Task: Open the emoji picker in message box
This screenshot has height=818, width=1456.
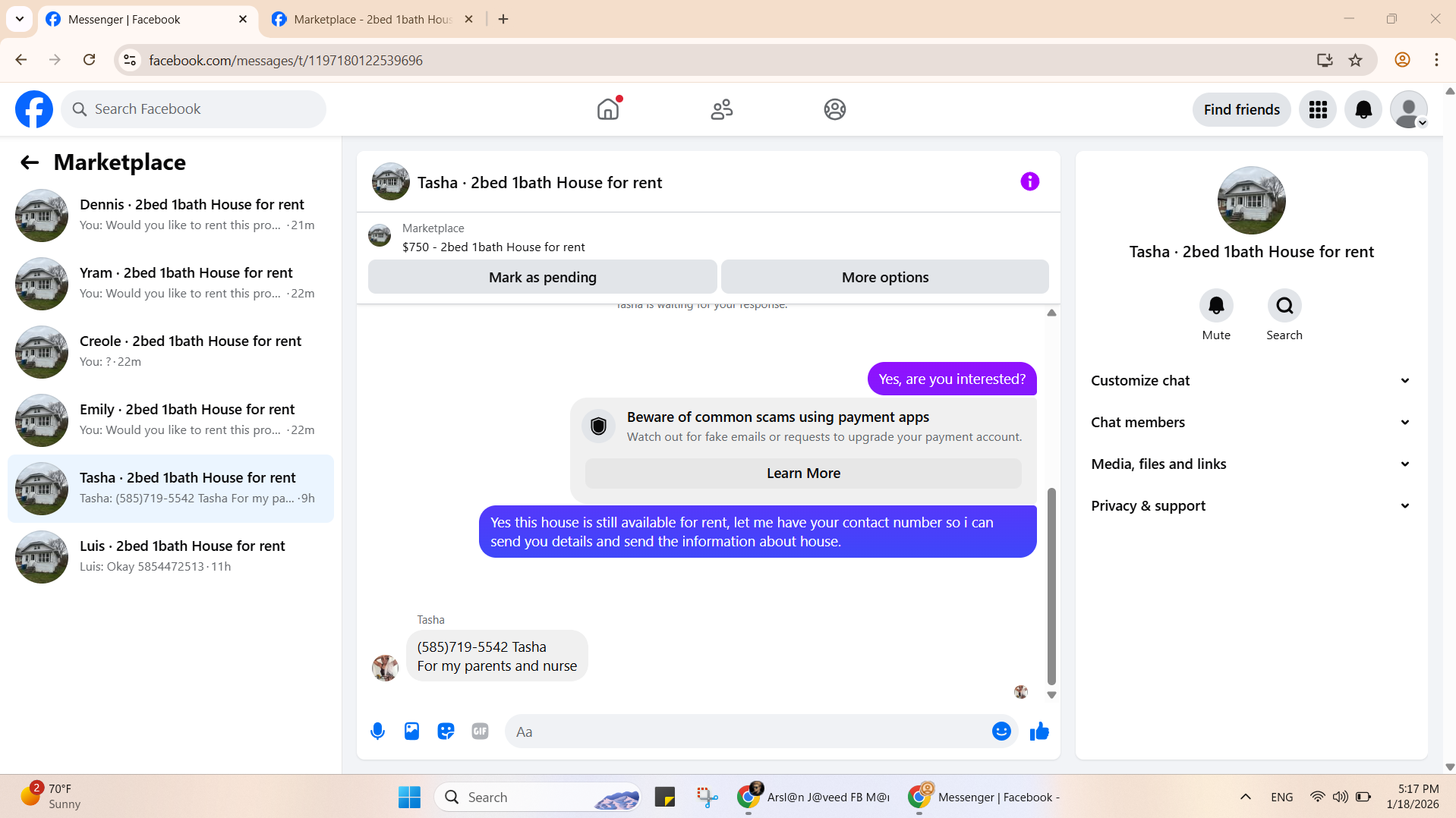Action: tap(1001, 731)
